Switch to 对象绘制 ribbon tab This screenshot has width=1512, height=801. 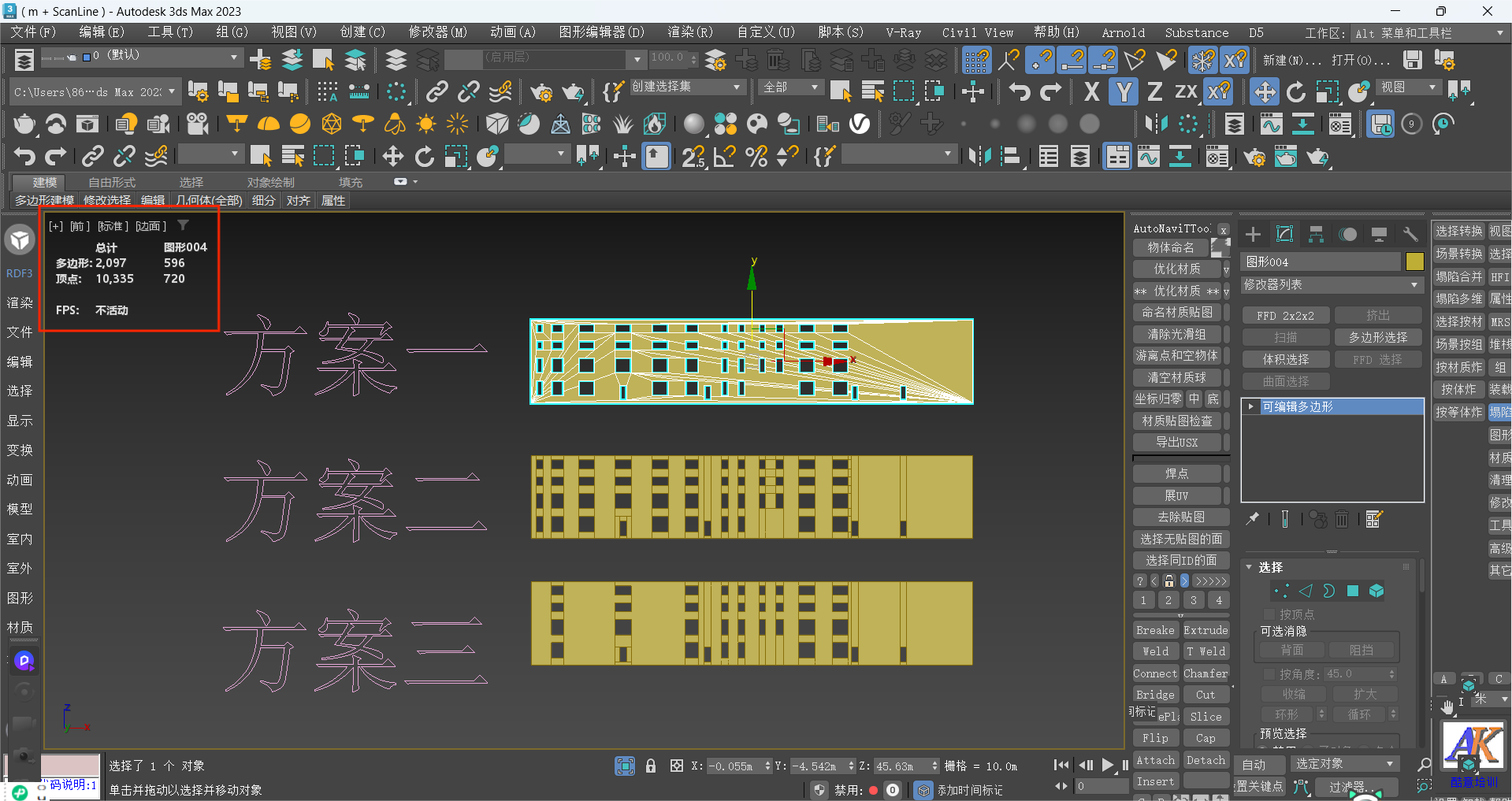coord(270,182)
